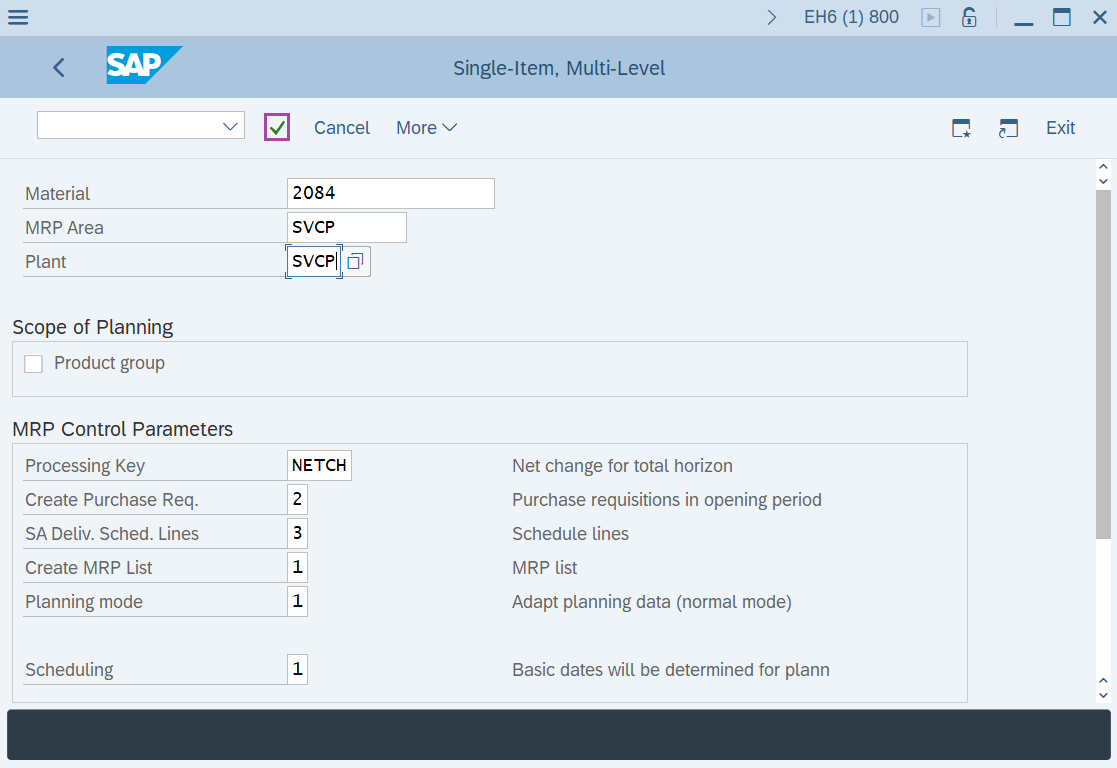Confirm entries with the green checkmark icon
This screenshot has width=1117, height=768.
click(x=276, y=127)
